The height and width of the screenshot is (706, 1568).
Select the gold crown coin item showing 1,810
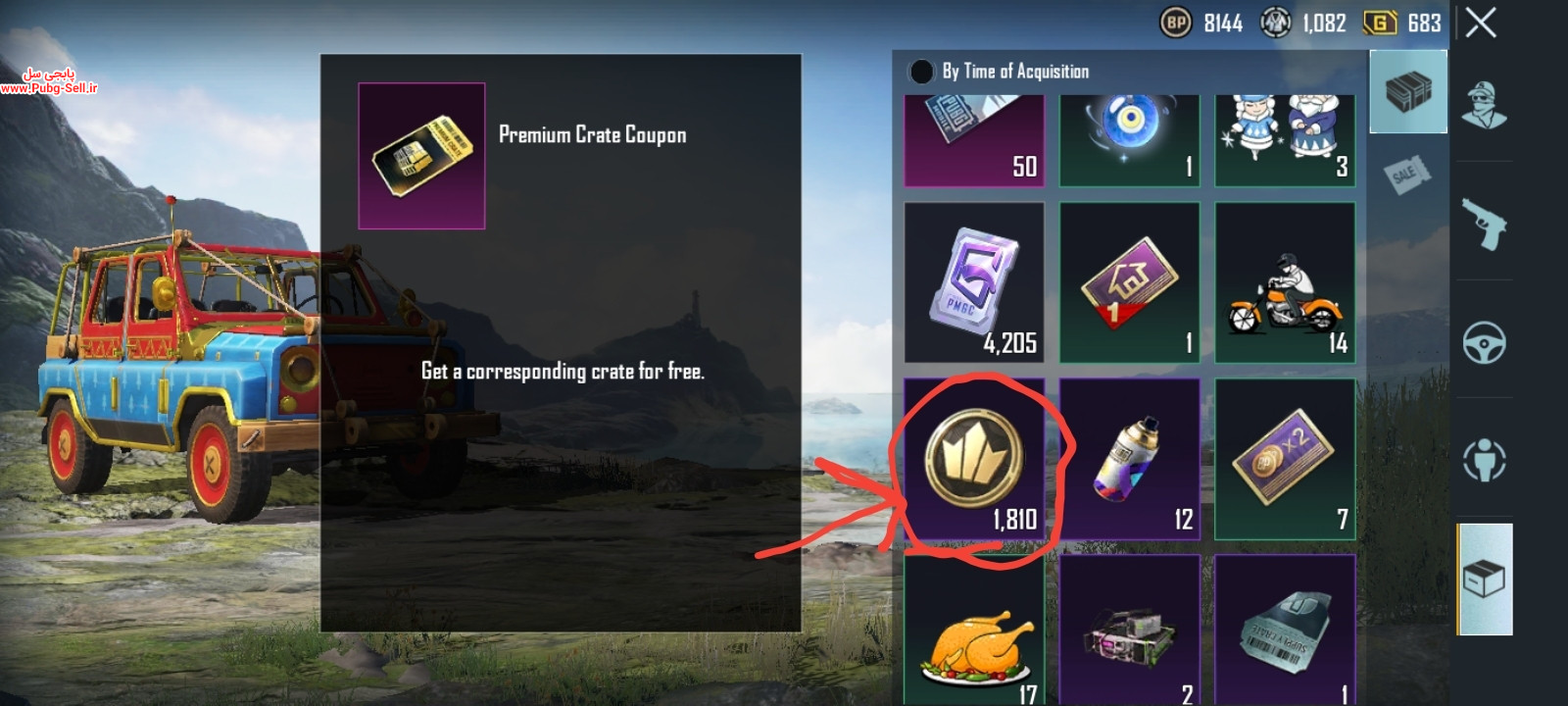974,459
